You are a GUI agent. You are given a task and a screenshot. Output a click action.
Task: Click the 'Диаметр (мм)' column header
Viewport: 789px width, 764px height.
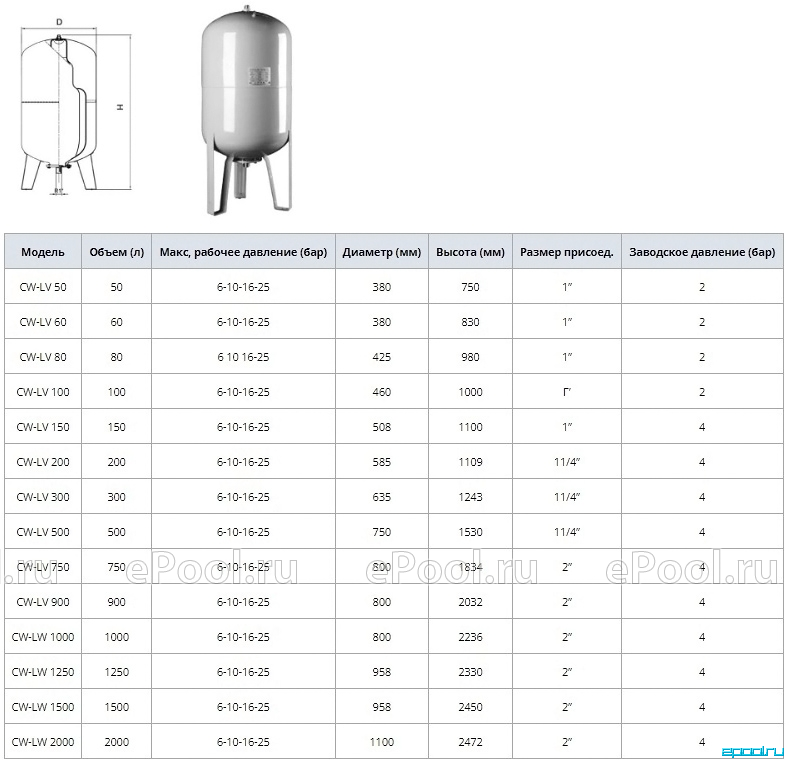381,252
